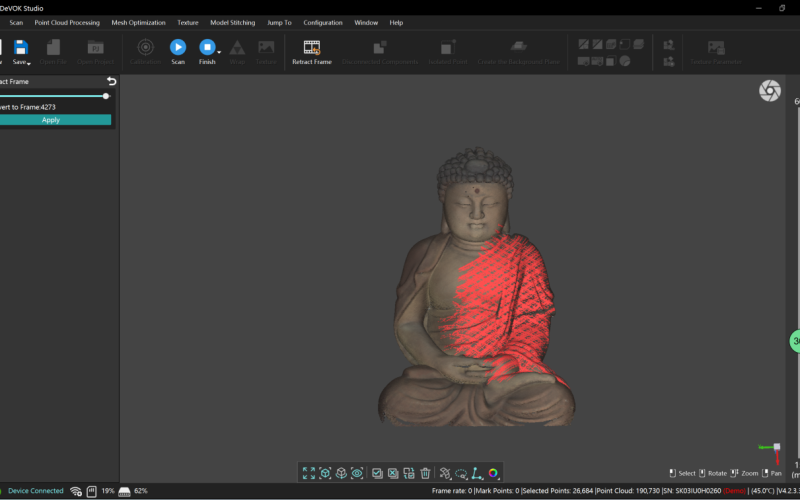Expand the Save dropdown arrow

coord(29,64)
